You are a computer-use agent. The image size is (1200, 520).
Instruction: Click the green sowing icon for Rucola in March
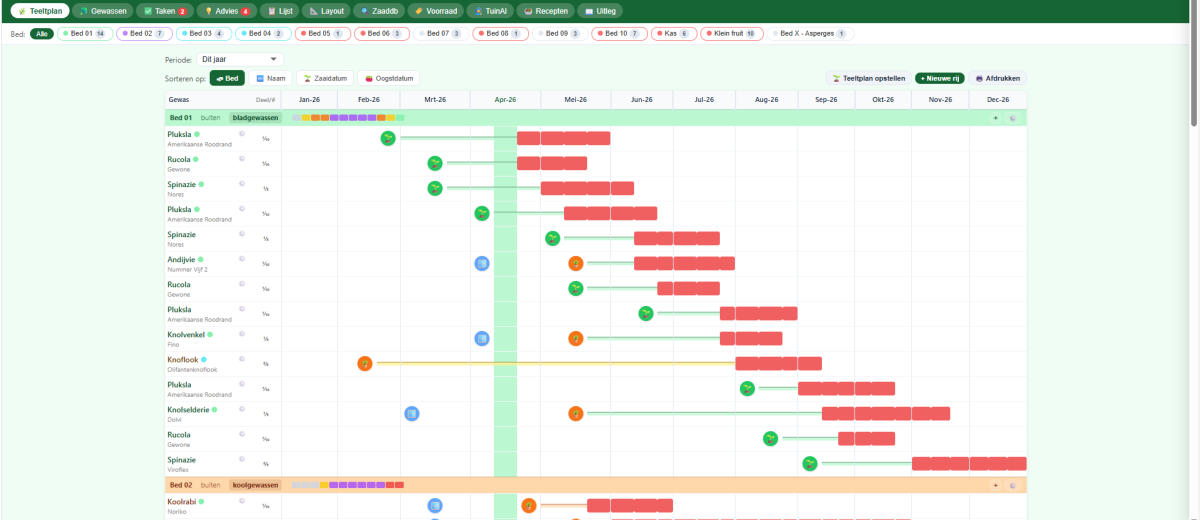pyautogui.click(x=435, y=163)
